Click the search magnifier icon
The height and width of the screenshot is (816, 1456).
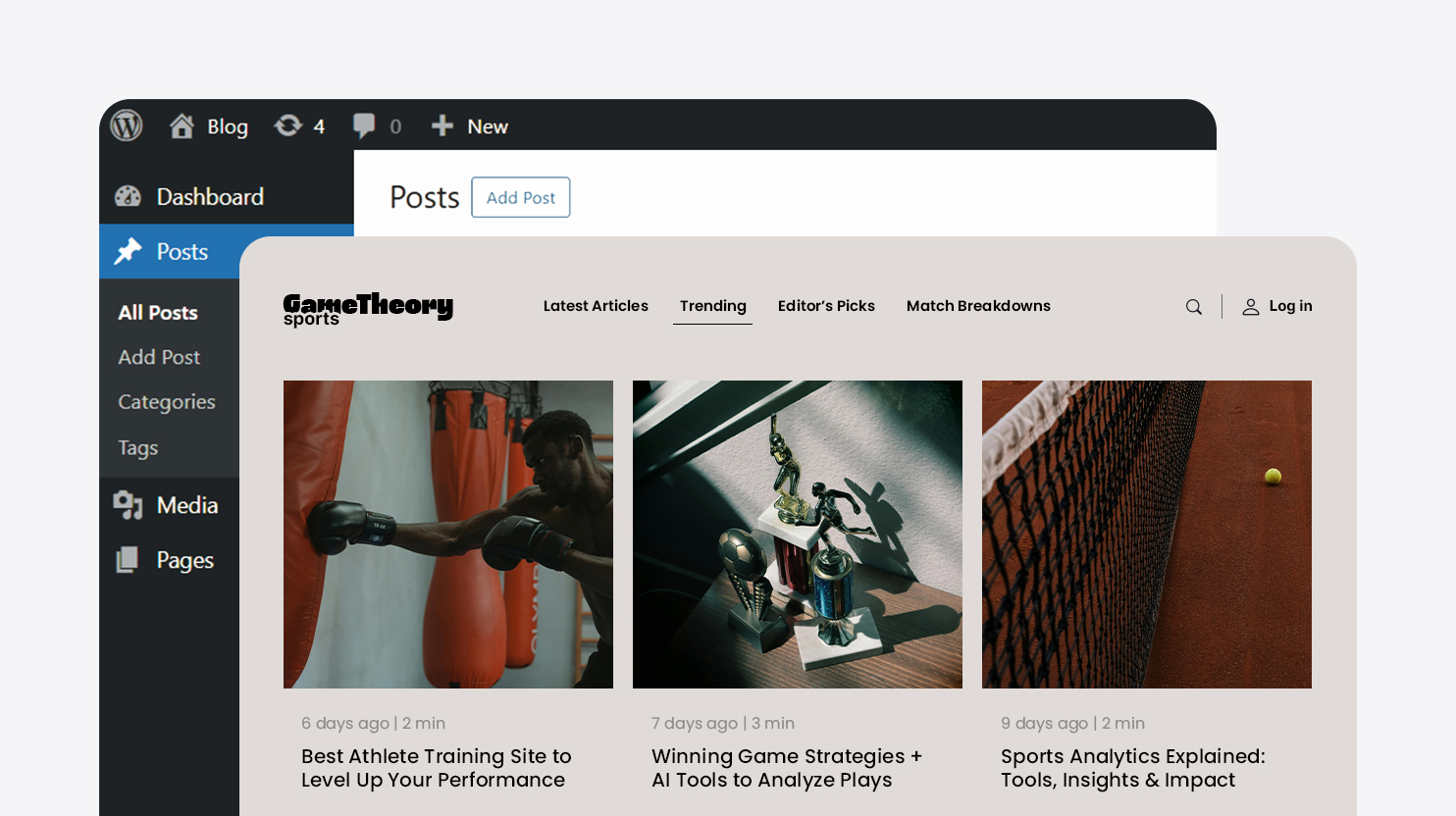[1194, 307]
